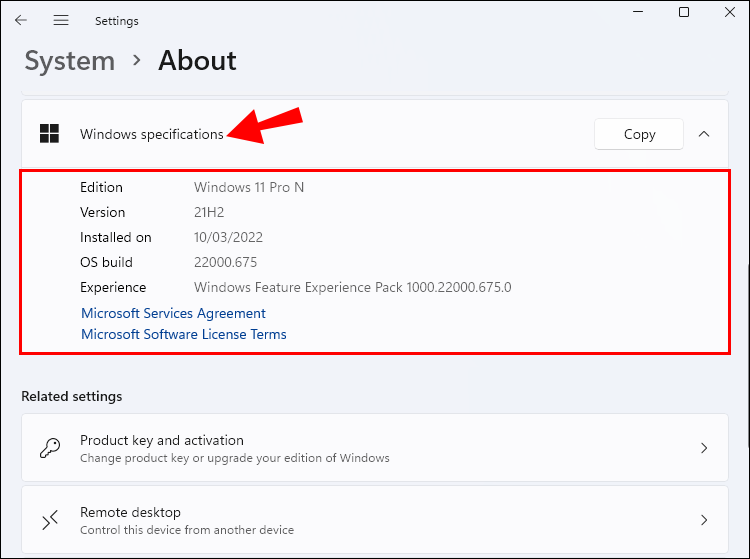This screenshot has height=559, width=750.
Task: Open the Microsoft Software License Terms link
Action: point(184,334)
